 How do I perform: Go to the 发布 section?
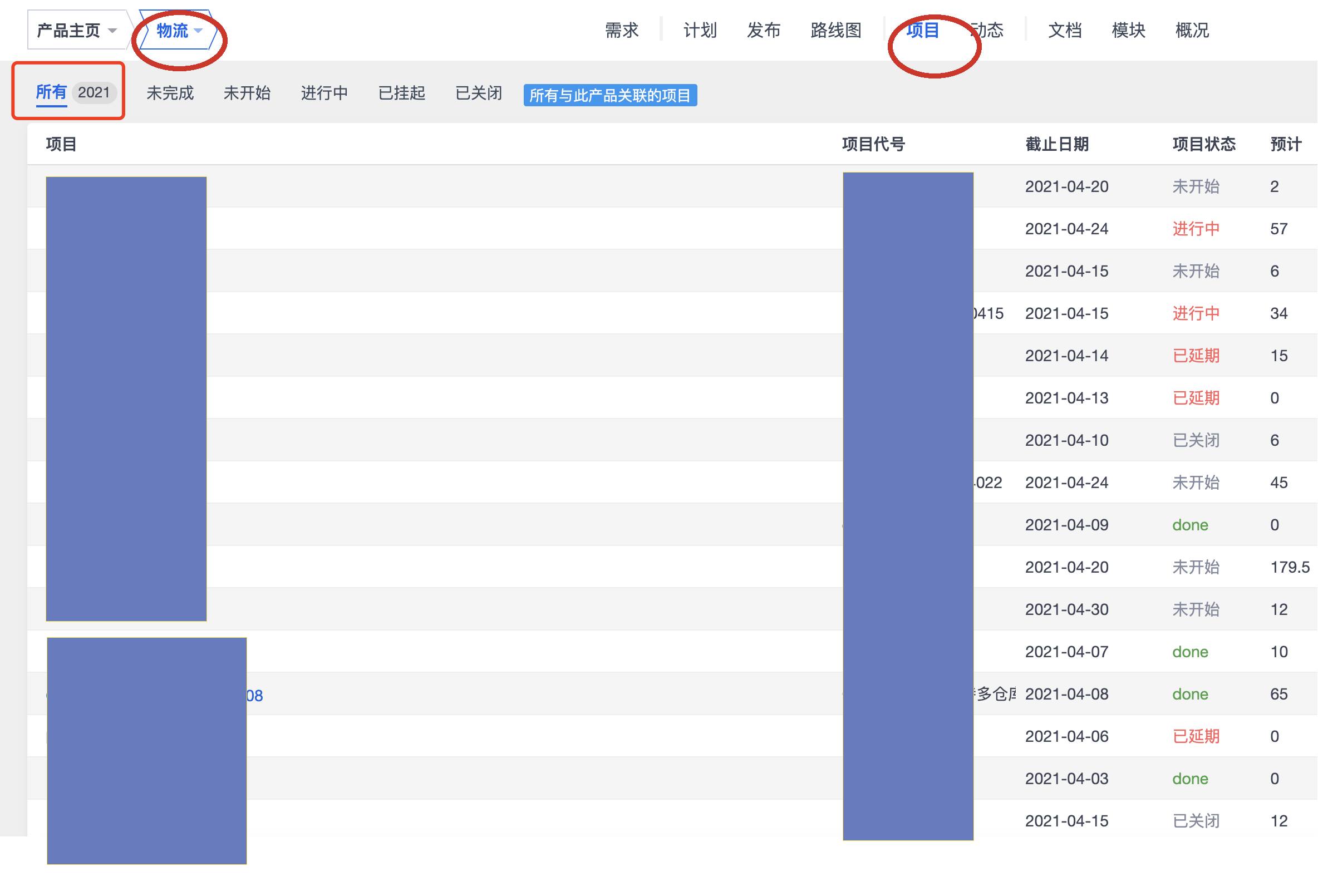(x=763, y=30)
